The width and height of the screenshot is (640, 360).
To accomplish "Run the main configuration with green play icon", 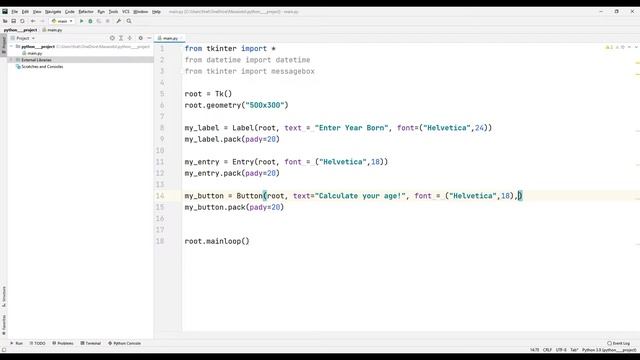I will (81, 21).
